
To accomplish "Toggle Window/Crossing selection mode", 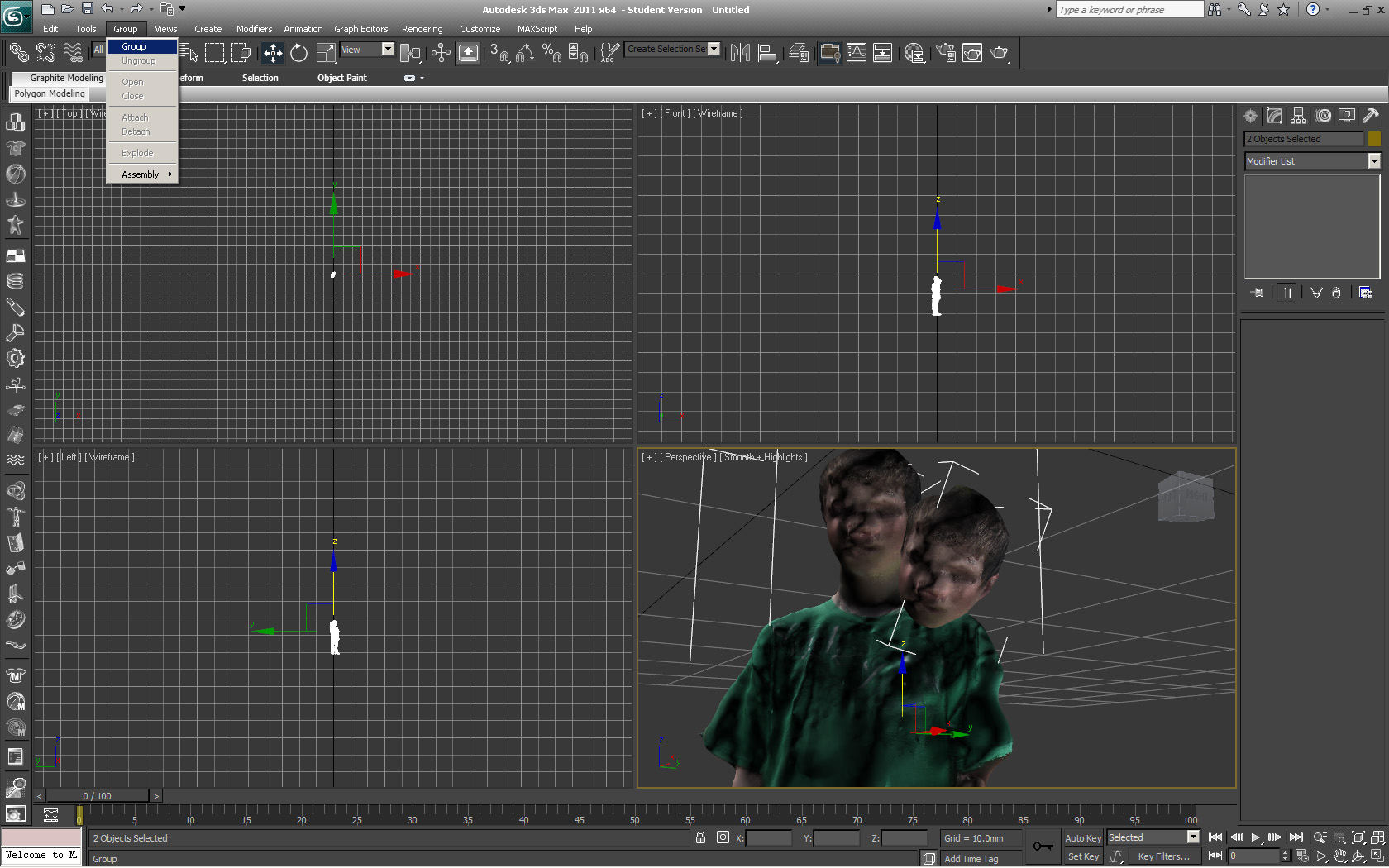I will 241,53.
